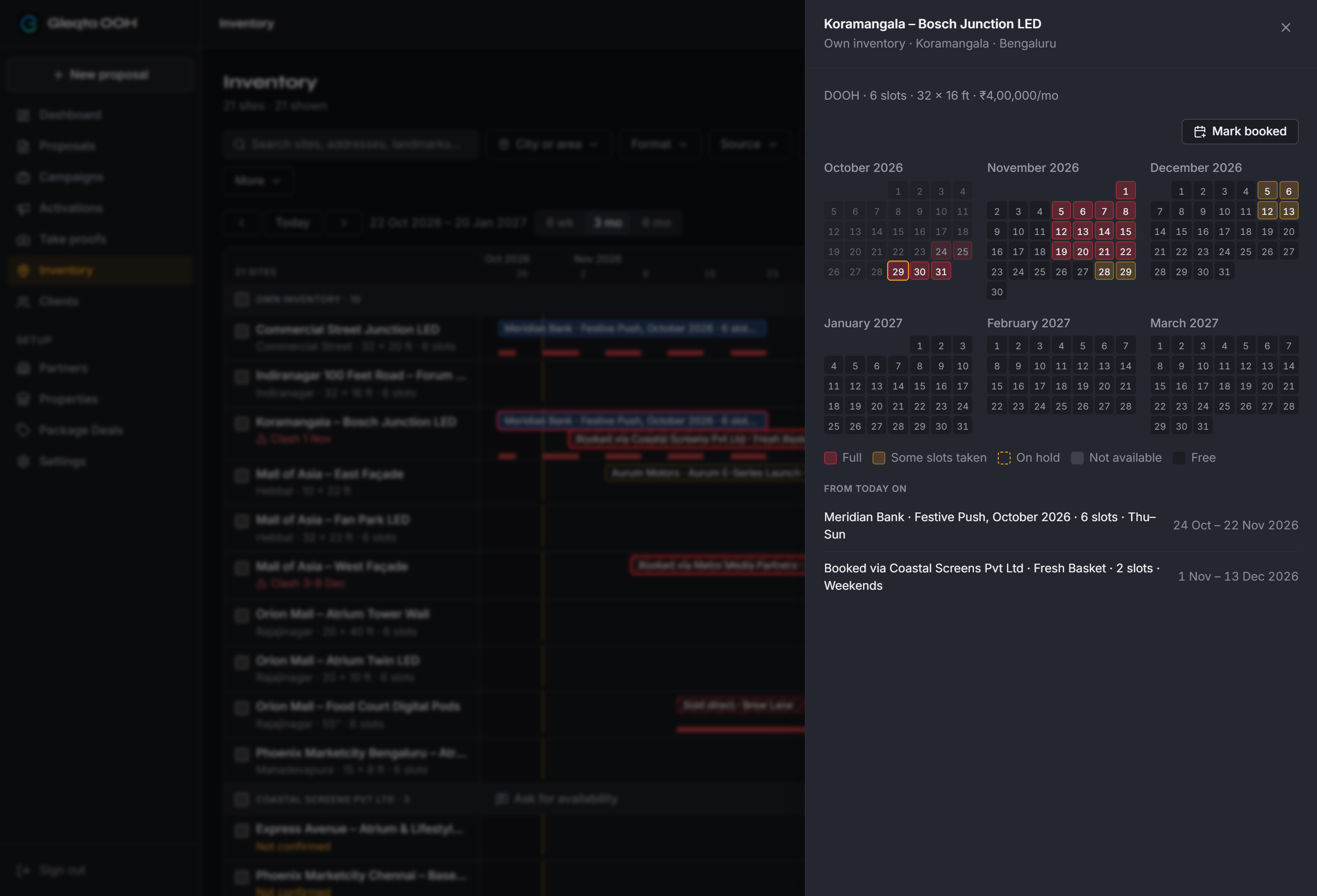Select 30 in the November 2026 calendar
Screen dimensions: 1317x896
996,292
